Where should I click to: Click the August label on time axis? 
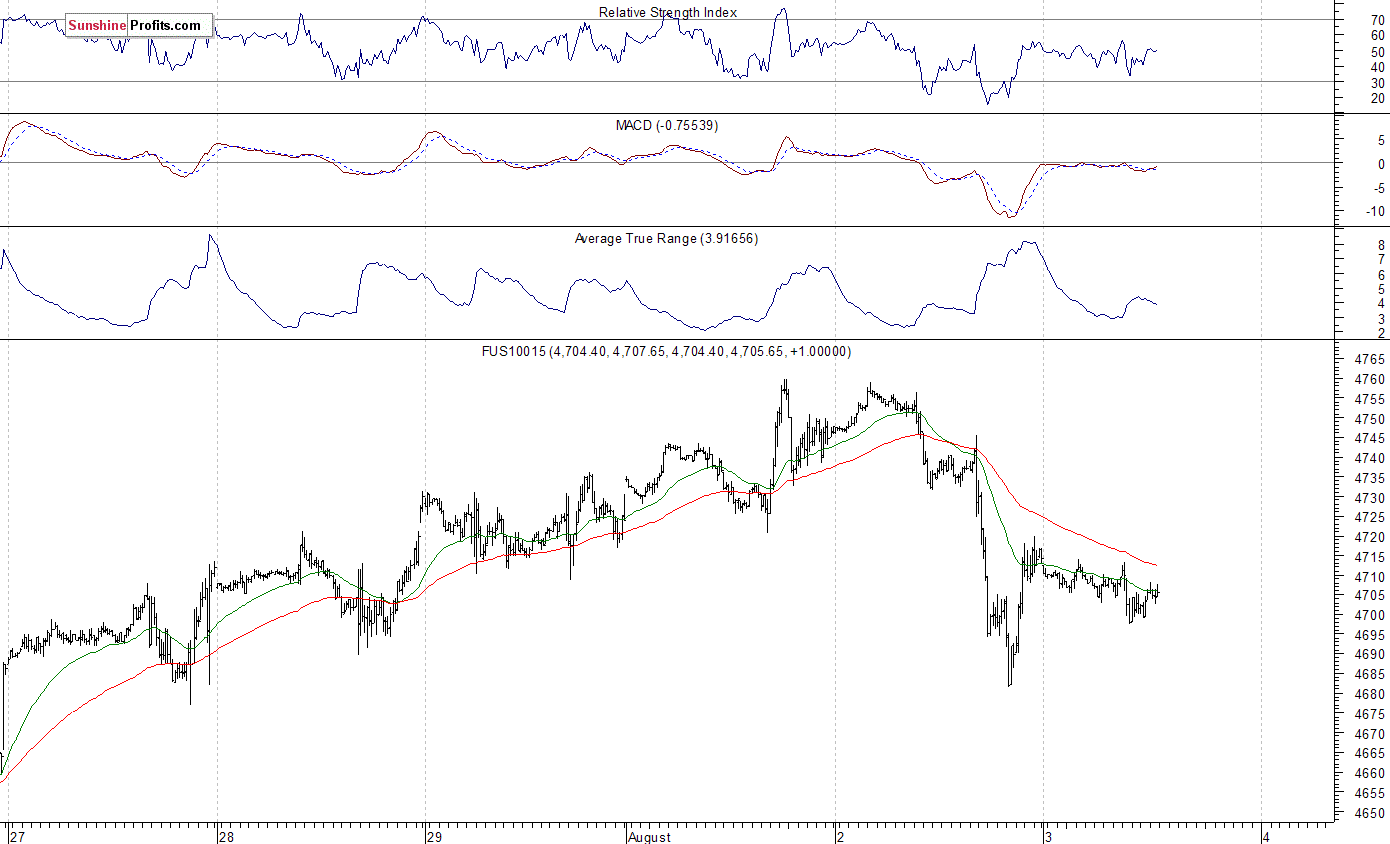[x=651, y=837]
